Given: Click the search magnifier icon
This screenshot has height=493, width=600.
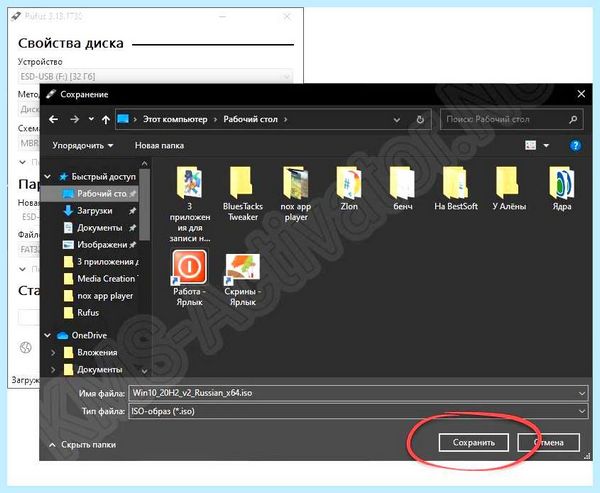Looking at the screenshot, I should [x=573, y=119].
